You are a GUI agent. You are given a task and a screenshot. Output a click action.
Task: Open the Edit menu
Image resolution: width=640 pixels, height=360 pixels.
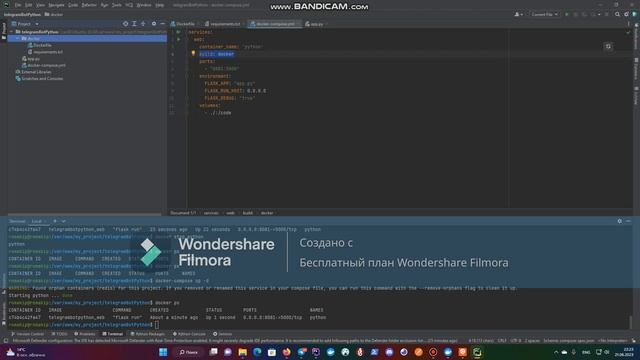pyautogui.click(x=29, y=5)
